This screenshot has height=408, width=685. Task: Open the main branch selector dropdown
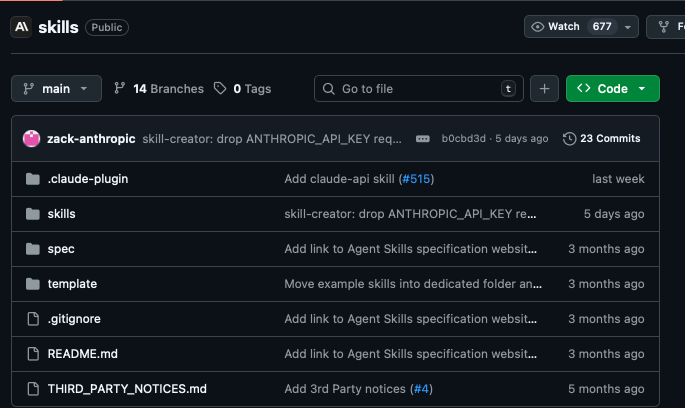click(x=56, y=89)
